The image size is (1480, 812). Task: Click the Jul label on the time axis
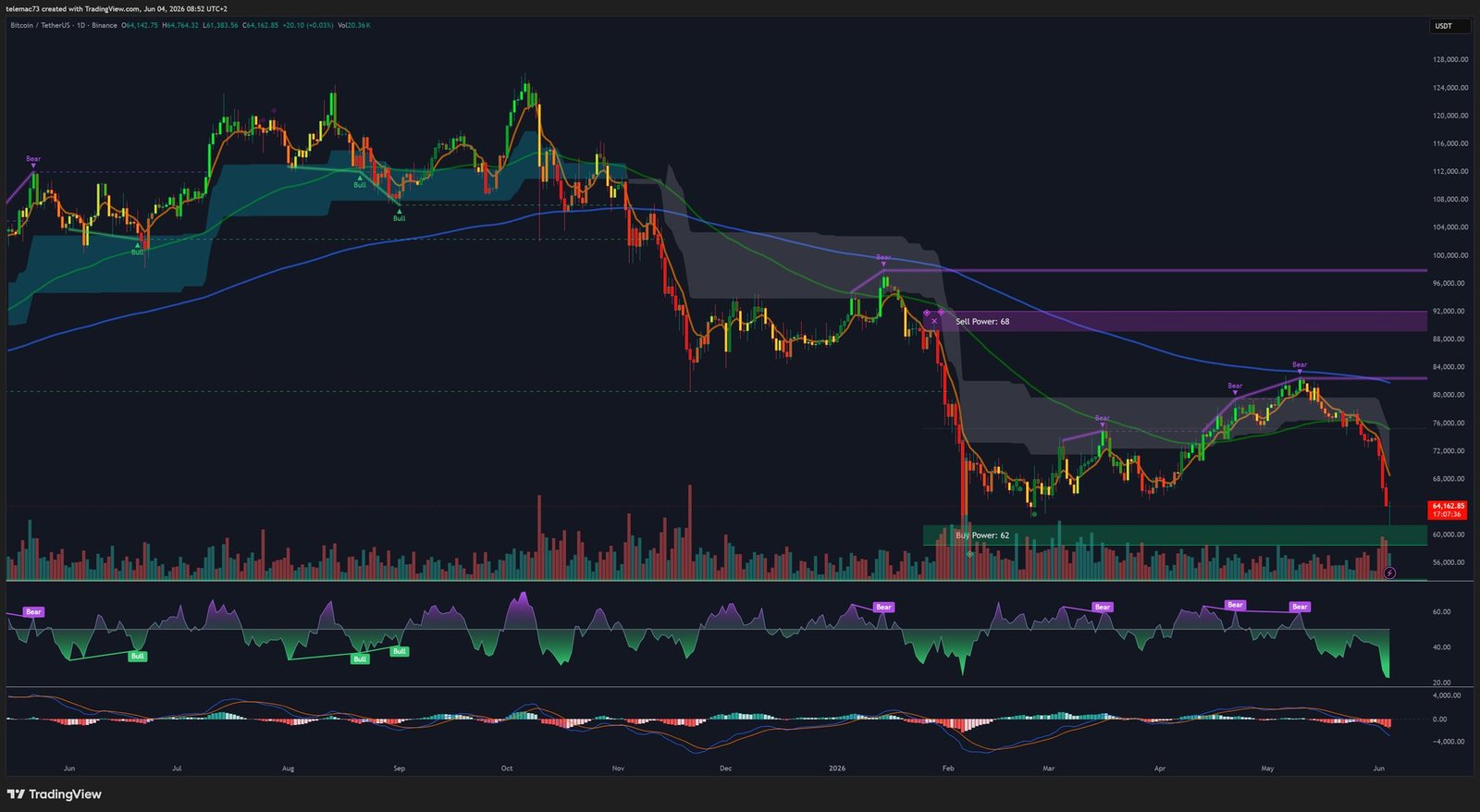177,769
